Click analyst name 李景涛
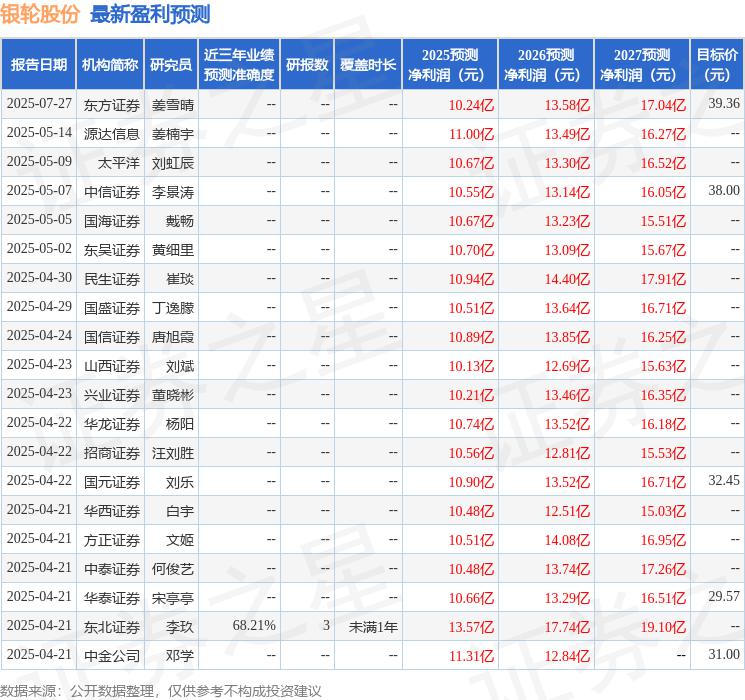 click(173, 192)
